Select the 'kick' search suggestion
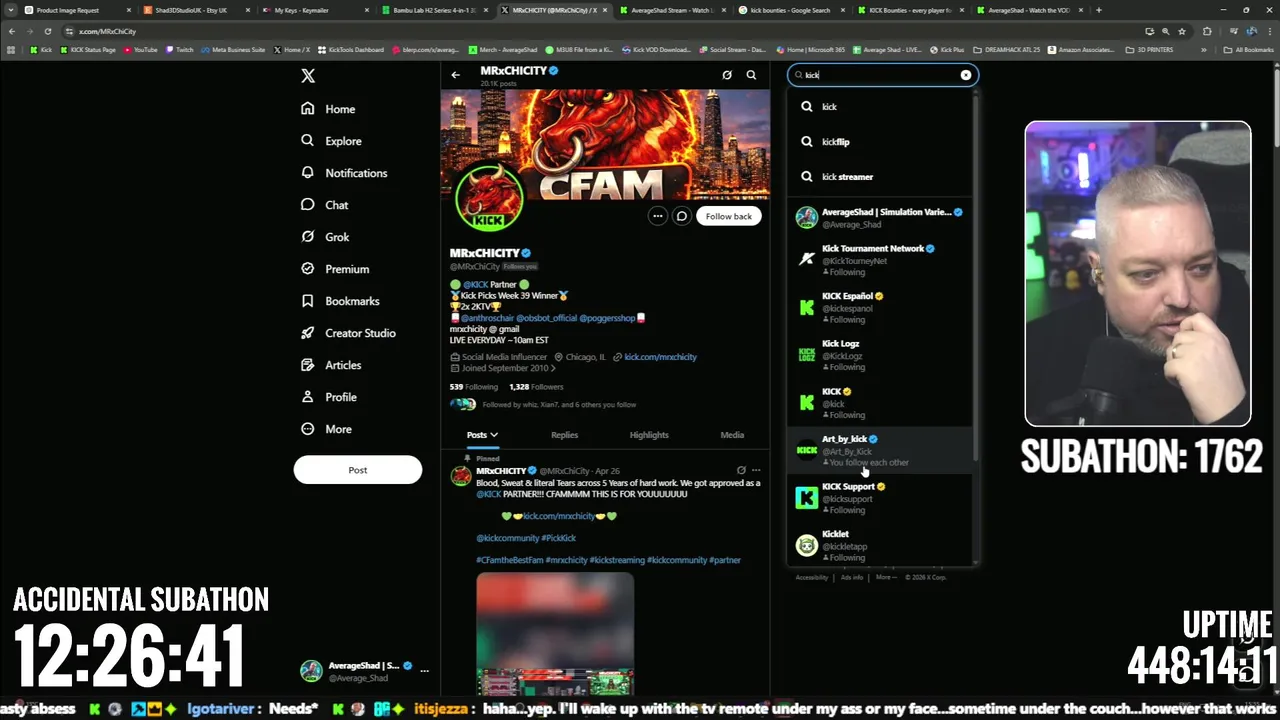The image size is (1280, 720). pyautogui.click(x=881, y=107)
